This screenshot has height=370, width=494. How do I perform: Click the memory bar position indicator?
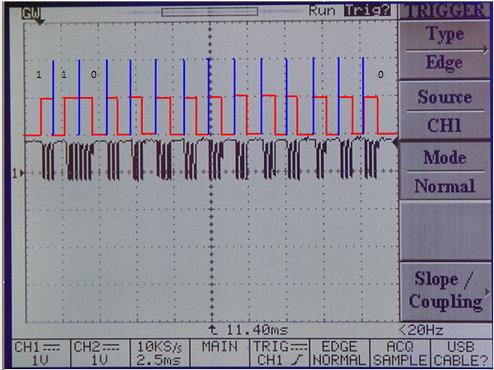click(210, 12)
